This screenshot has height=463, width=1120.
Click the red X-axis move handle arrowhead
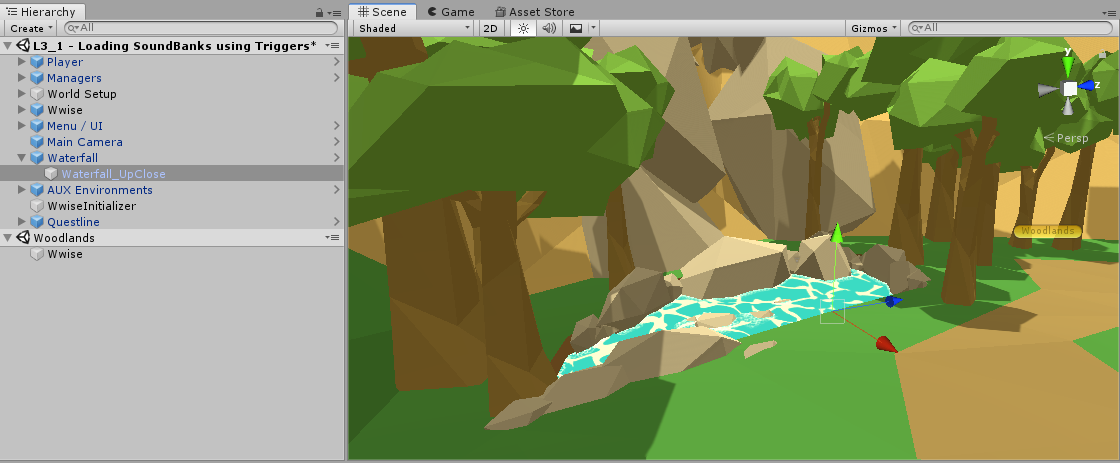click(885, 345)
